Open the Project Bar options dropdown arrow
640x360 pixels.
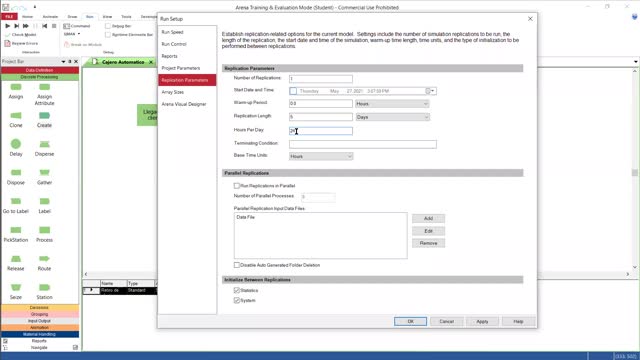[63, 62]
